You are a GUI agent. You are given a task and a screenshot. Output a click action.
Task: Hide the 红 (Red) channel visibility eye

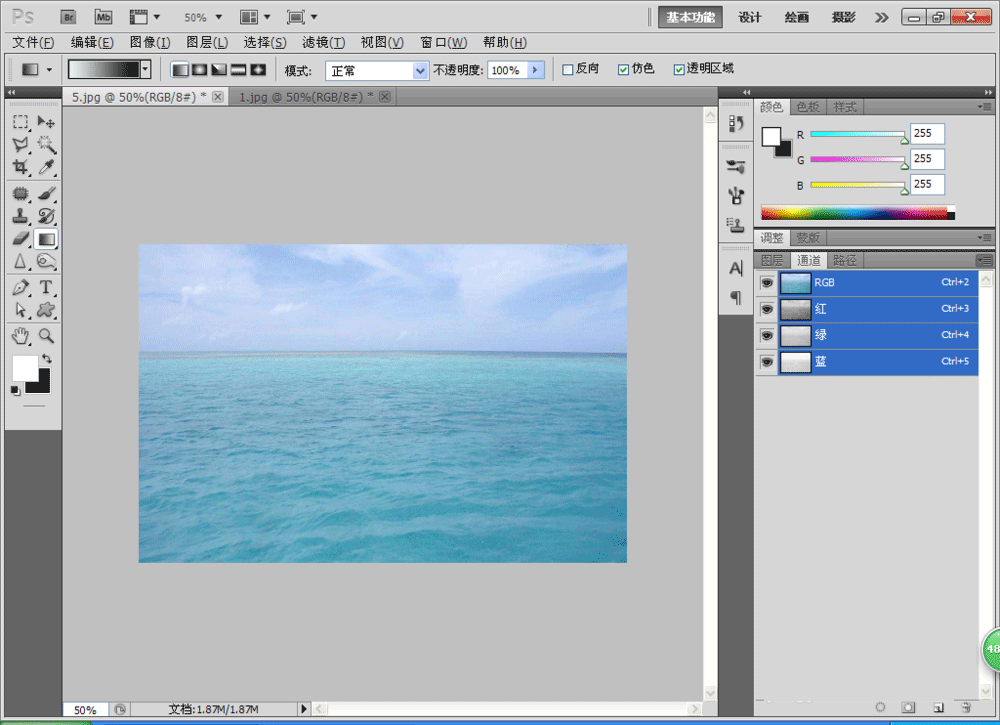coord(767,309)
